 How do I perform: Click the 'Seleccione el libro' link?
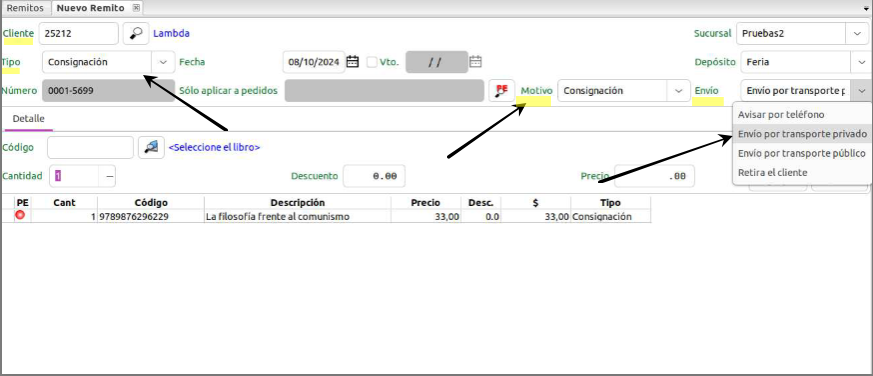pos(214,148)
